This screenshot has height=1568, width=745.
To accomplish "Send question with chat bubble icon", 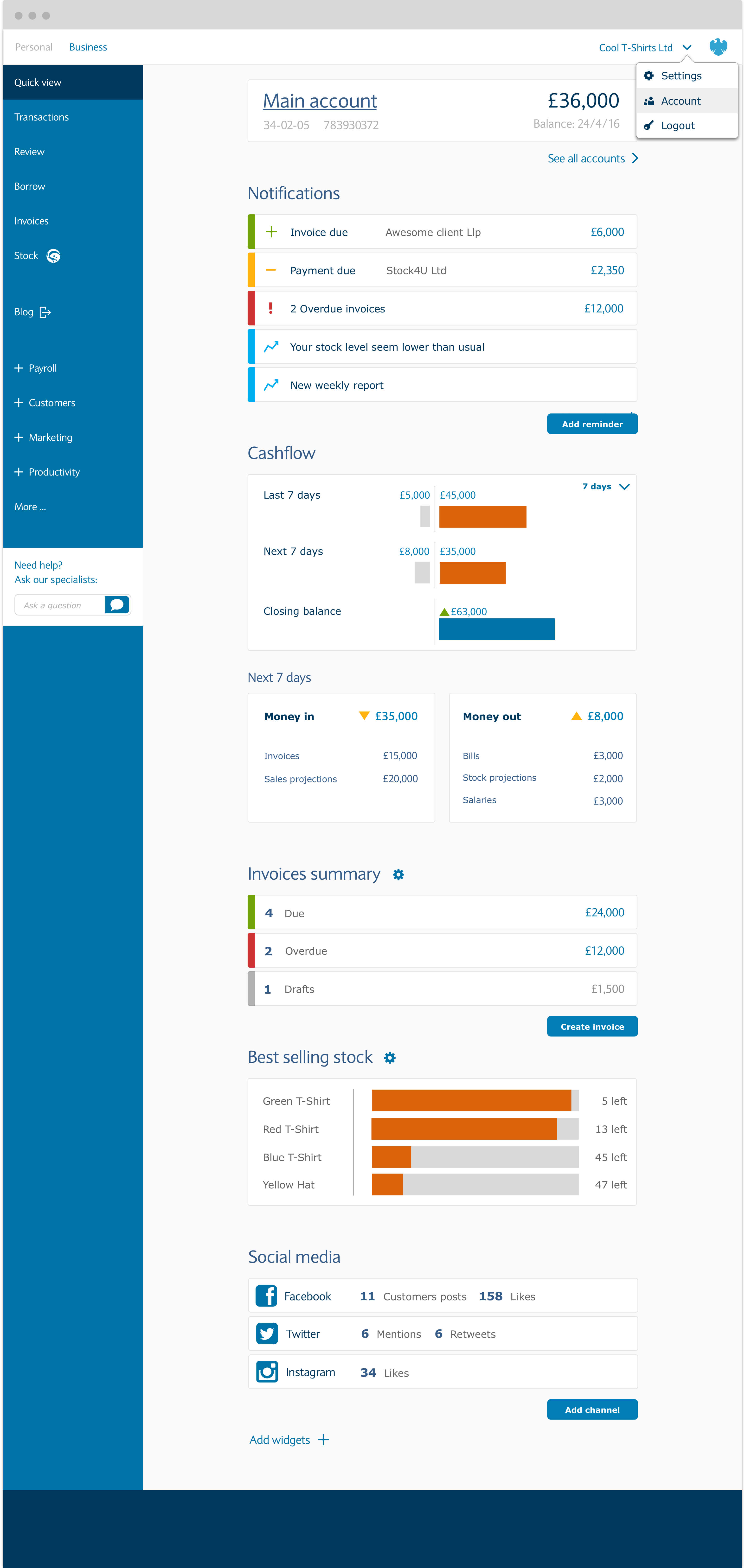I will [117, 605].
